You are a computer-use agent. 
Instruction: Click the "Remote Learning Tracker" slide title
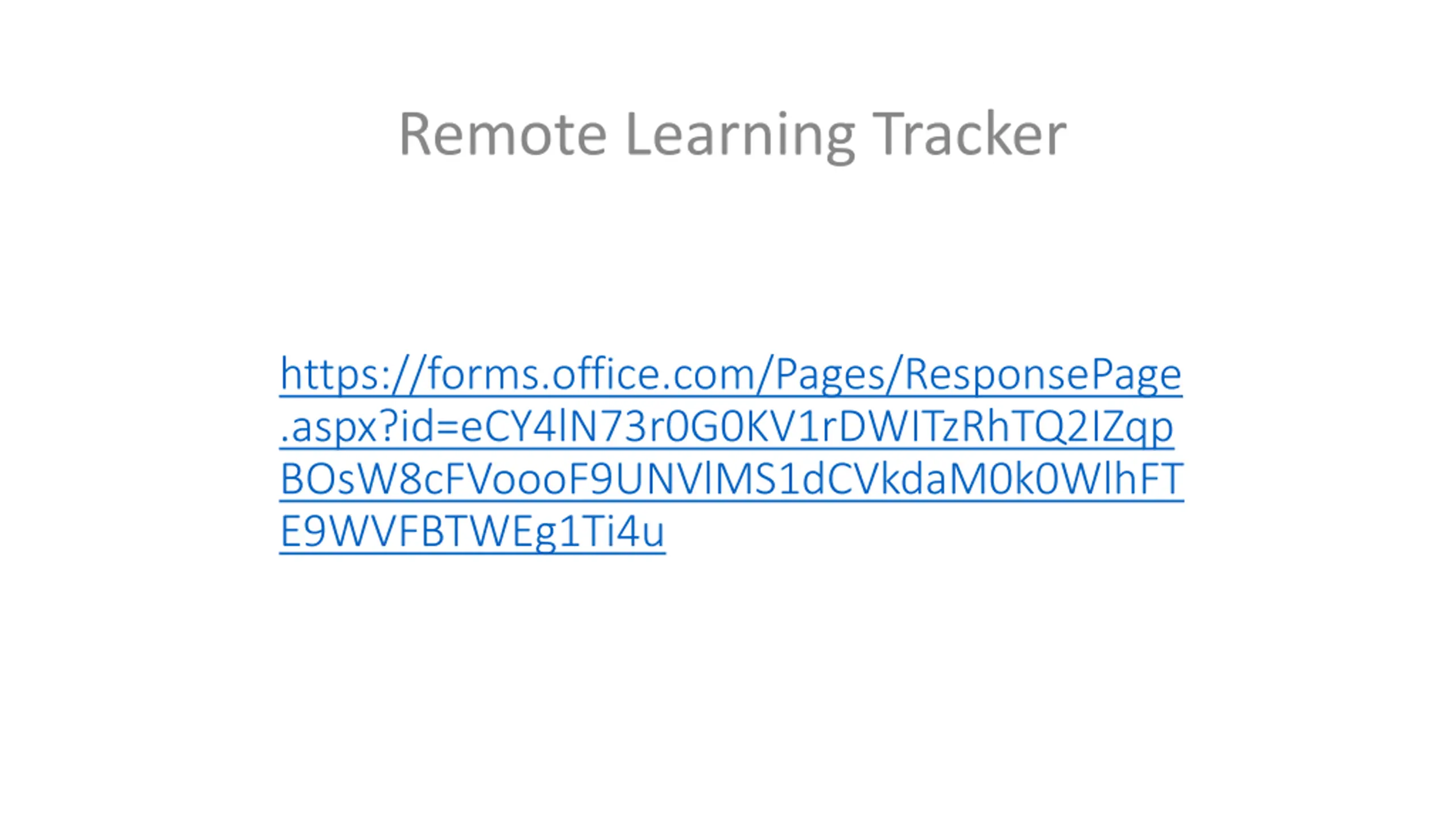(733, 134)
